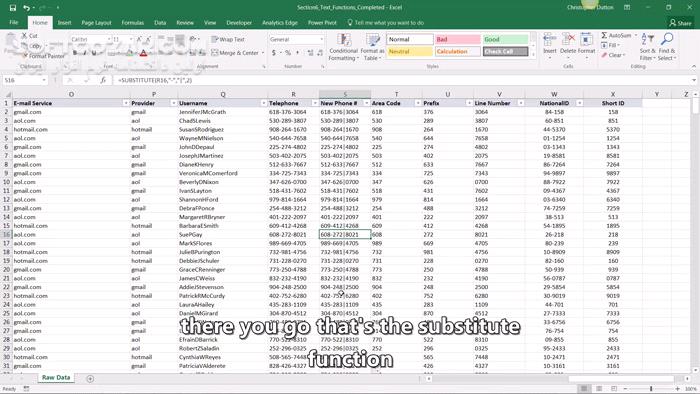Expand the formula bar
This screenshot has width=700, height=394.
(694, 80)
